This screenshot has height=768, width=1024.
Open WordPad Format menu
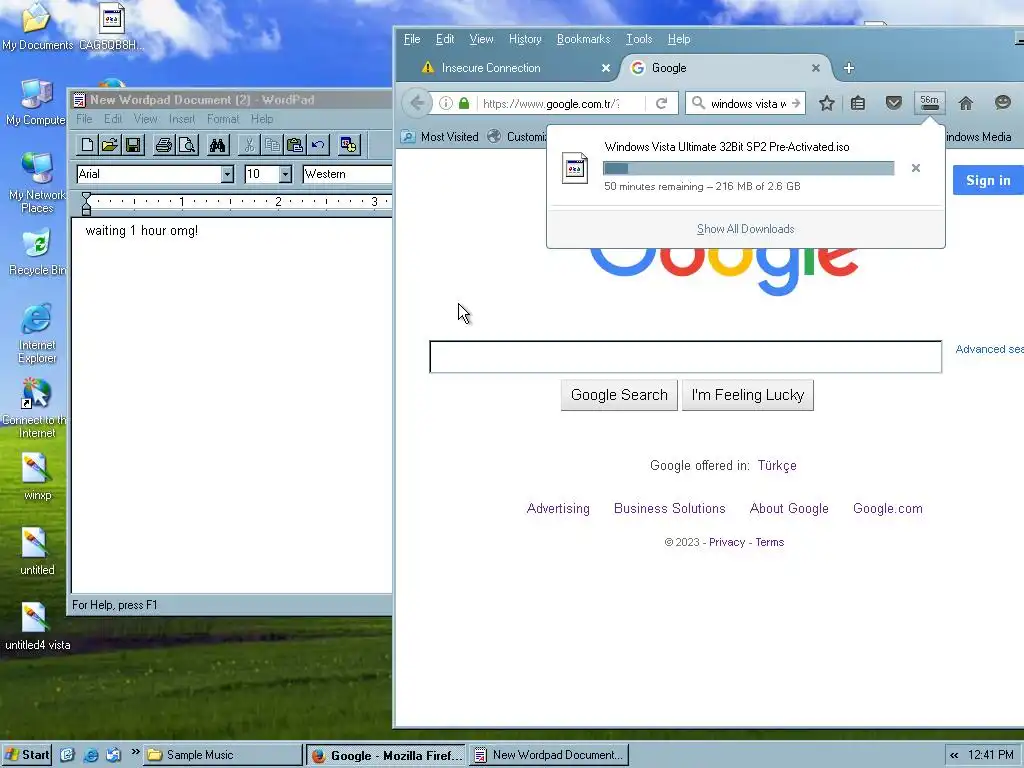click(223, 119)
